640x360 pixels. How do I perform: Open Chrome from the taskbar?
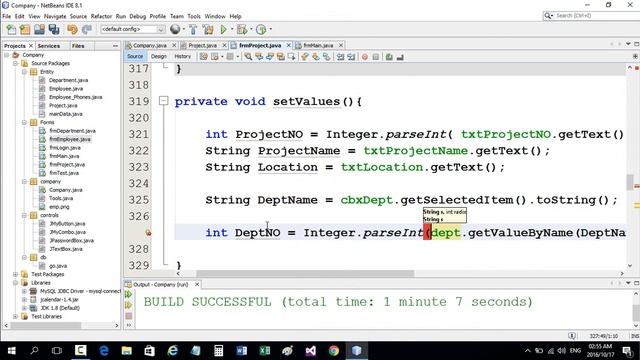[x=333, y=351]
